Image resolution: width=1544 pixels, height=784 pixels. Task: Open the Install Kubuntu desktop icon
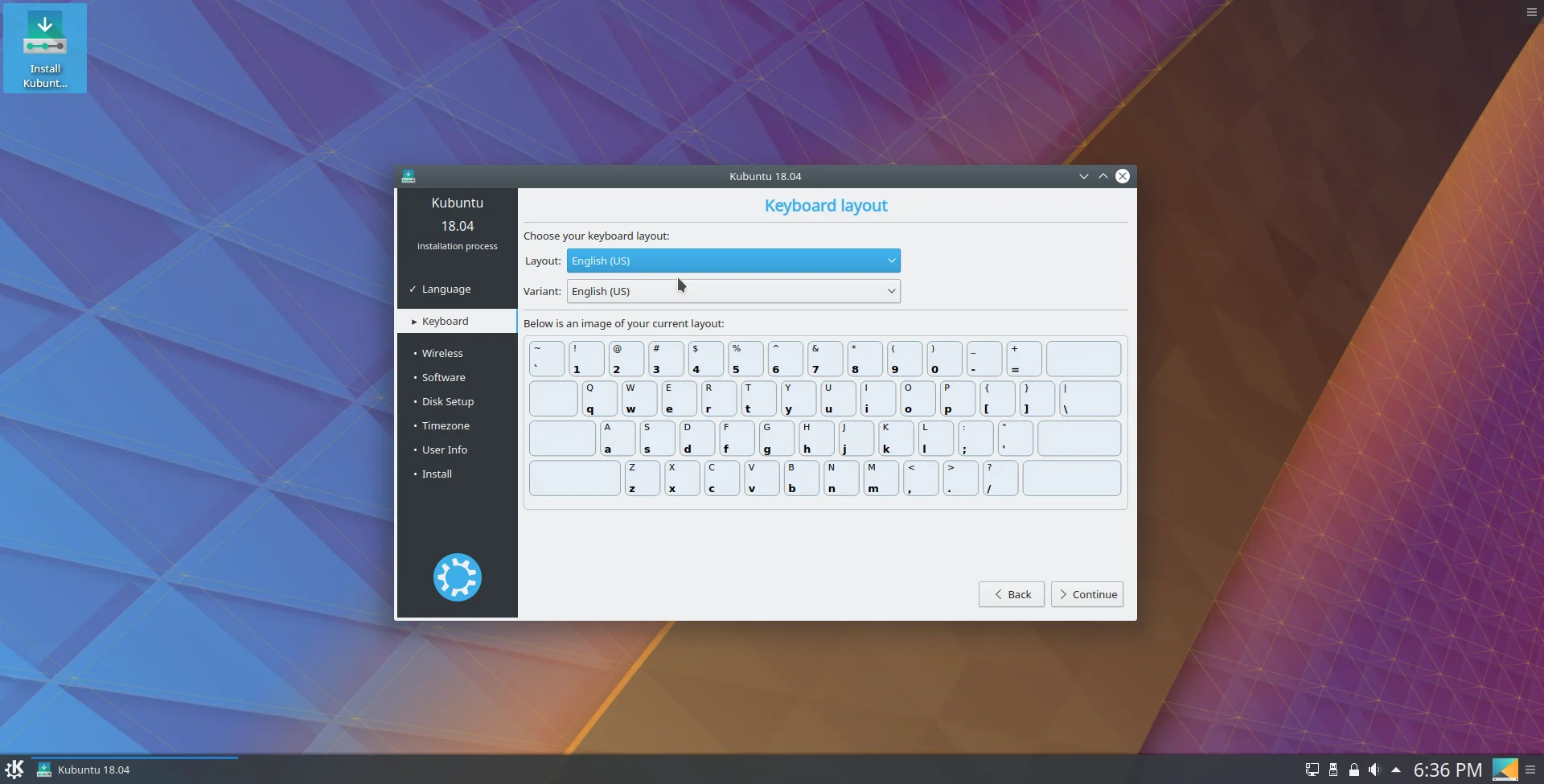[45, 48]
